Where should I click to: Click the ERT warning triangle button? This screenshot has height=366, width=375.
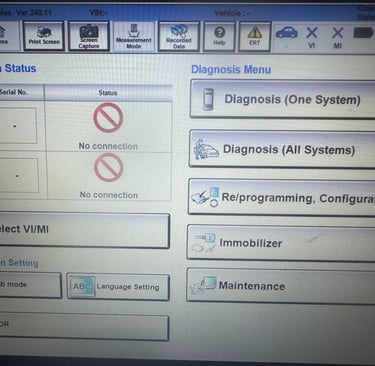(x=255, y=37)
